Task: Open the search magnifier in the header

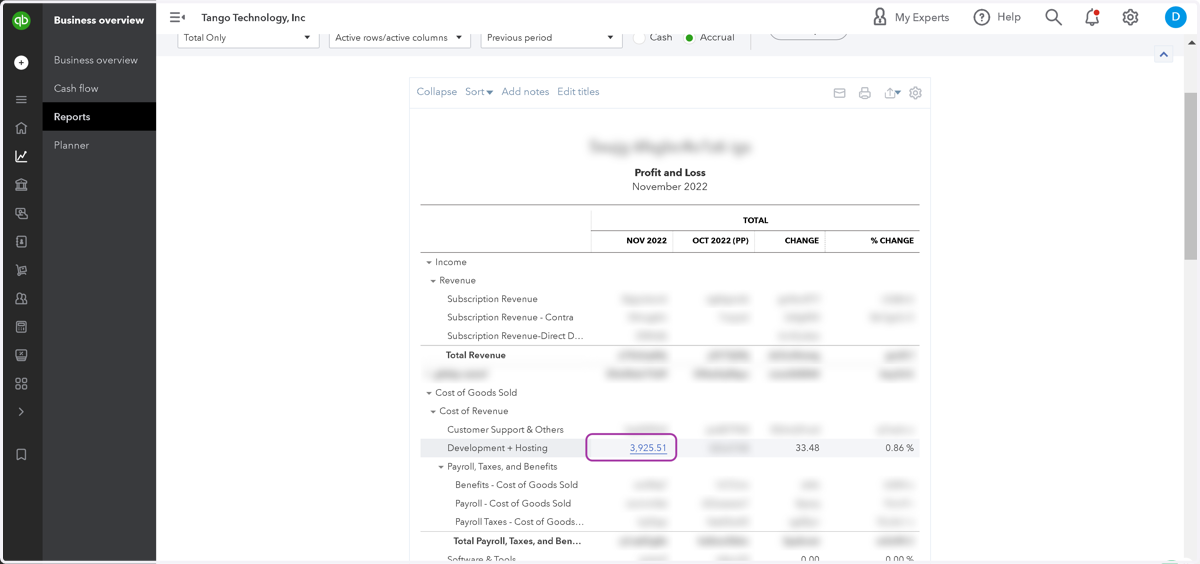Action: (1053, 17)
